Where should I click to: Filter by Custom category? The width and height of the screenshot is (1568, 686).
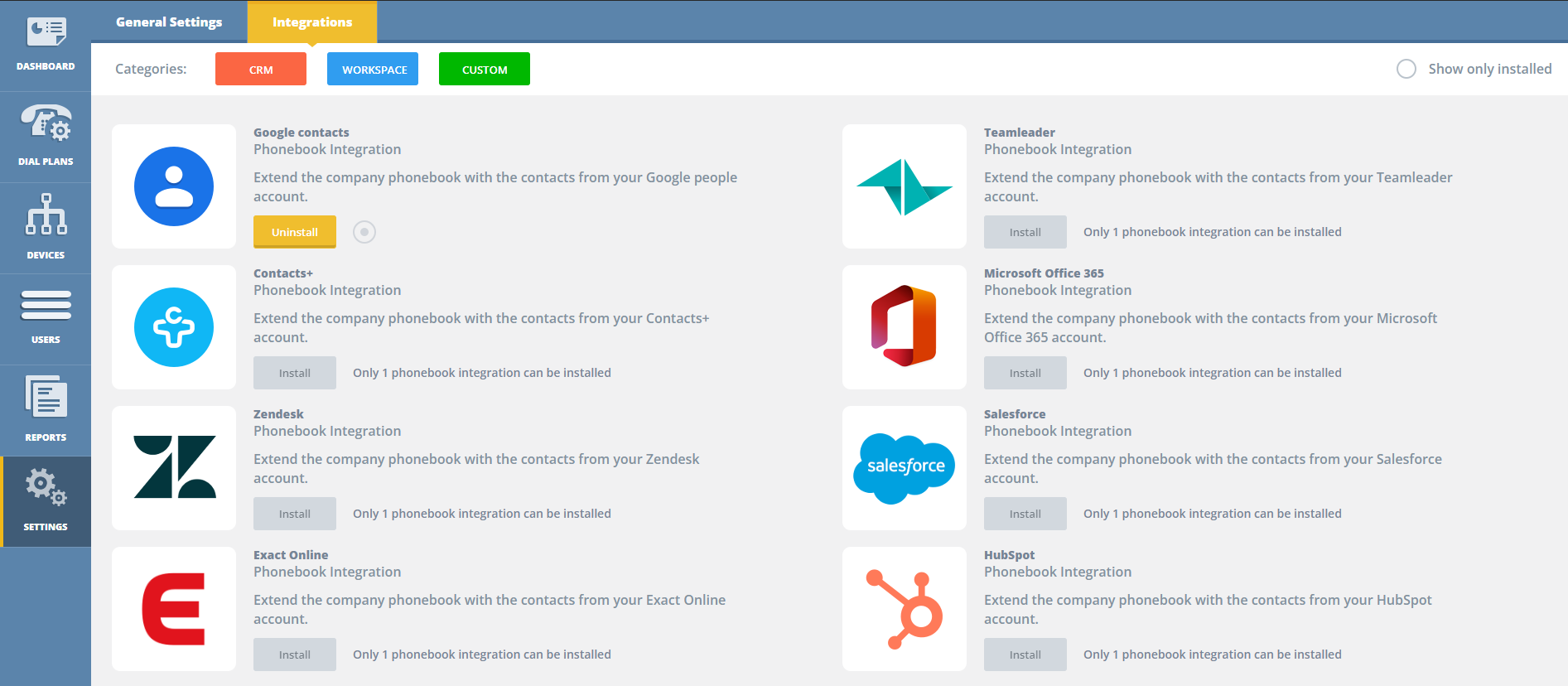(485, 70)
